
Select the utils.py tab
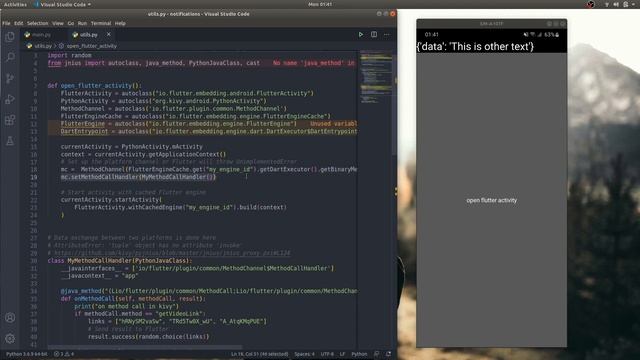88,35
